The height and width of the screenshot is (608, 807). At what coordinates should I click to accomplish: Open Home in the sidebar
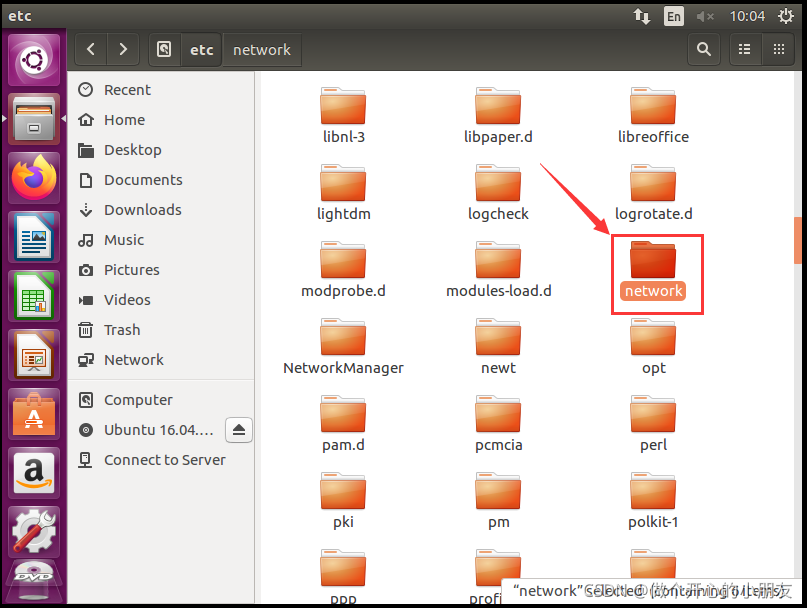(x=161, y=119)
